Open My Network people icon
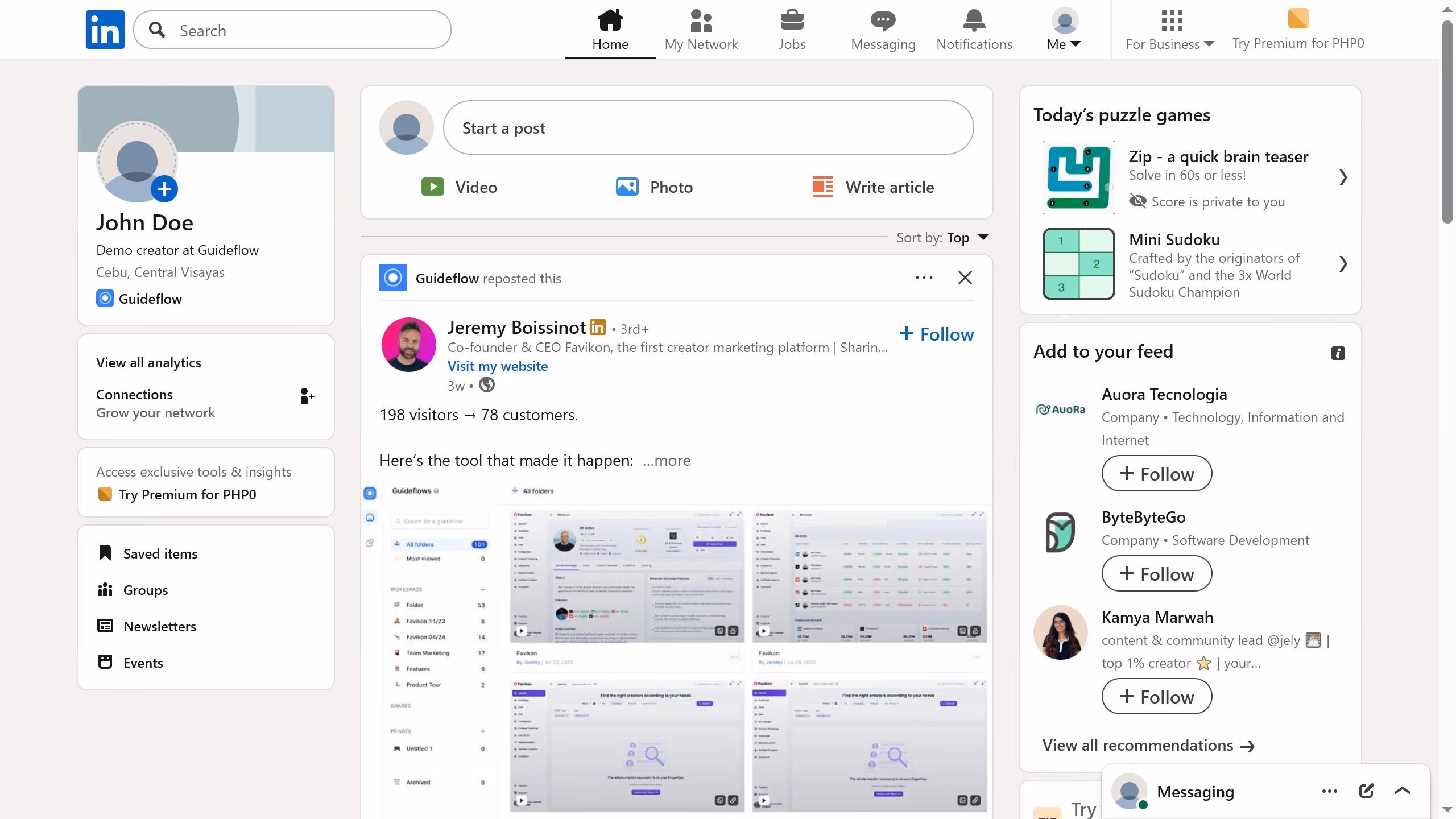Viewport: 1456px width, 819px height. [701, 20]
